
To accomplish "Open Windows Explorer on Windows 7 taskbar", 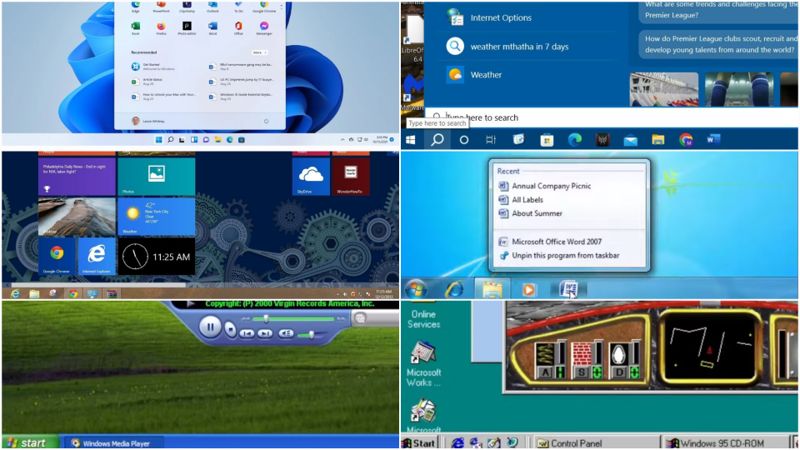I will coord(492,289).
